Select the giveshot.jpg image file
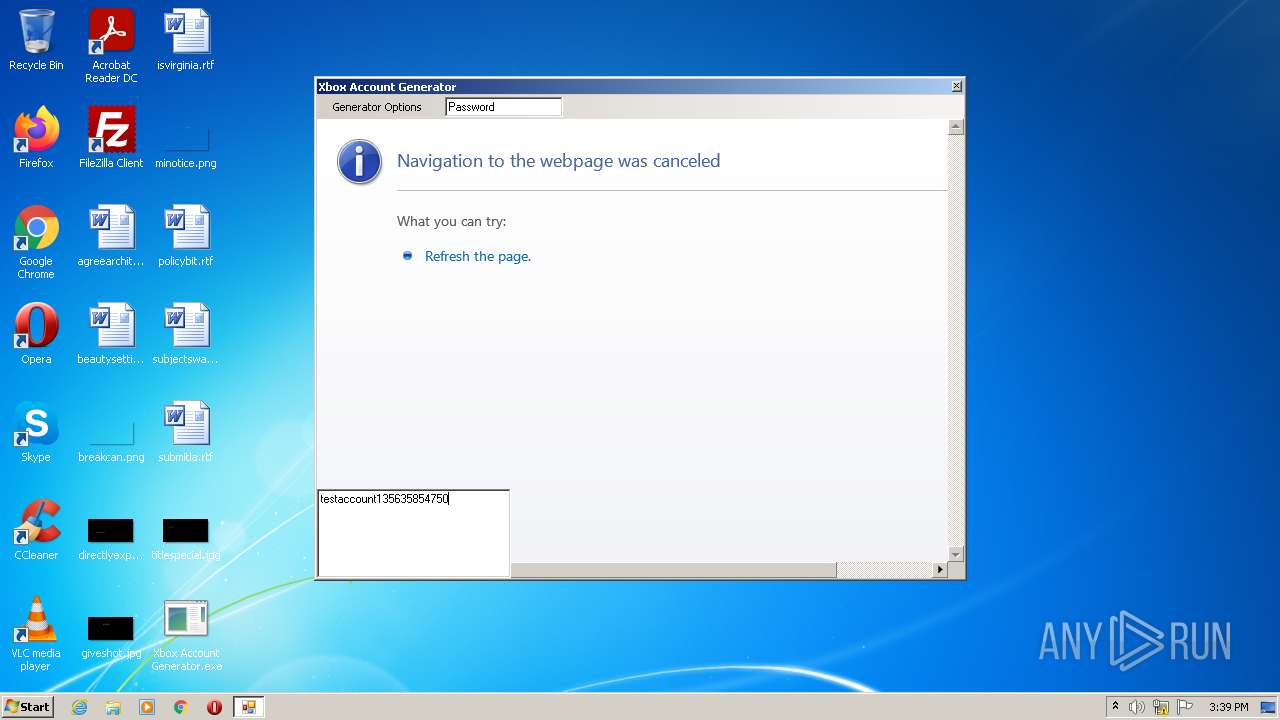1280x720 pixels. (x=111, y=636)
